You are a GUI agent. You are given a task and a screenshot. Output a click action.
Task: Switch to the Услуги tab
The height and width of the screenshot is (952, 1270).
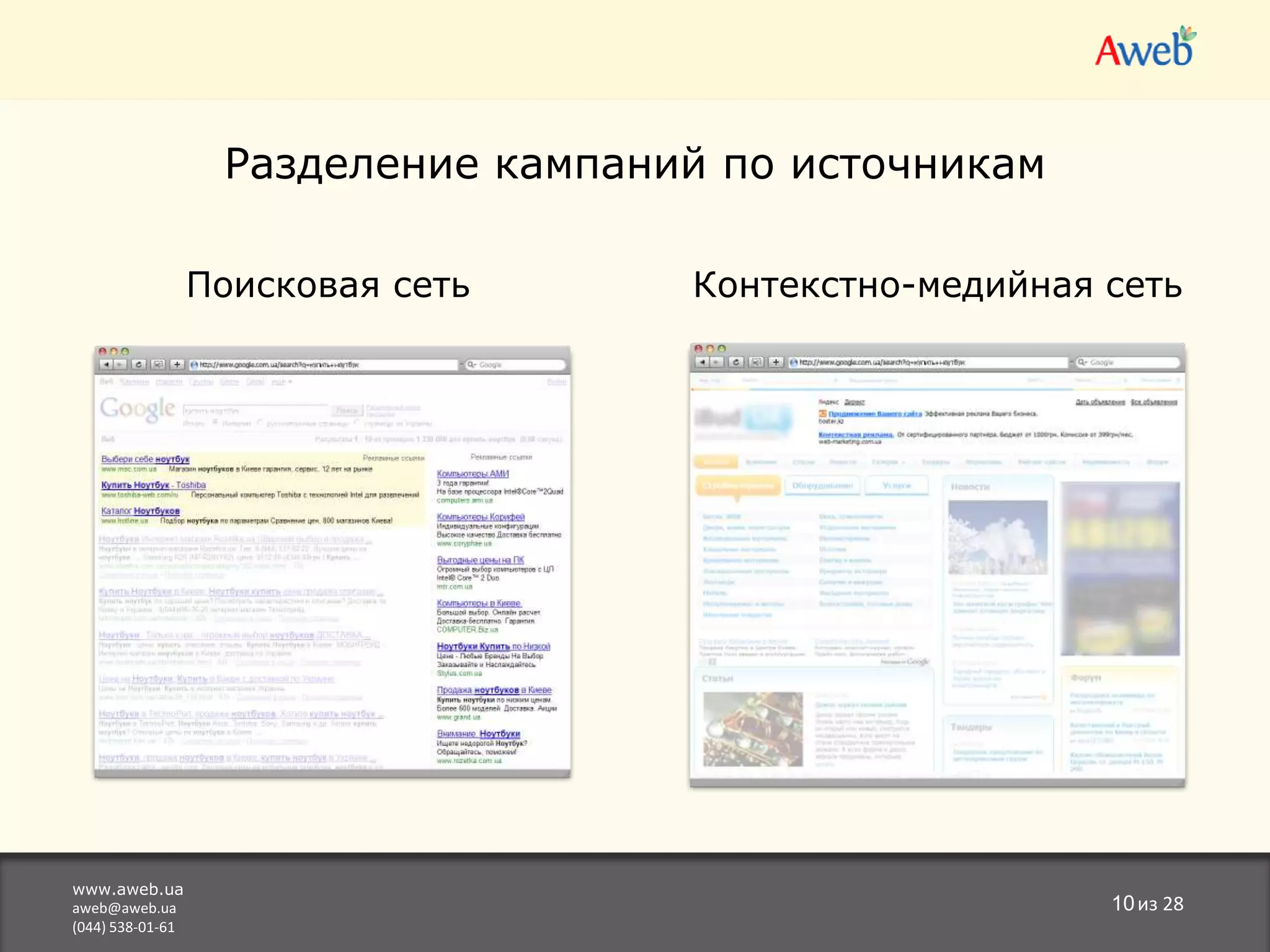point(897,485)
